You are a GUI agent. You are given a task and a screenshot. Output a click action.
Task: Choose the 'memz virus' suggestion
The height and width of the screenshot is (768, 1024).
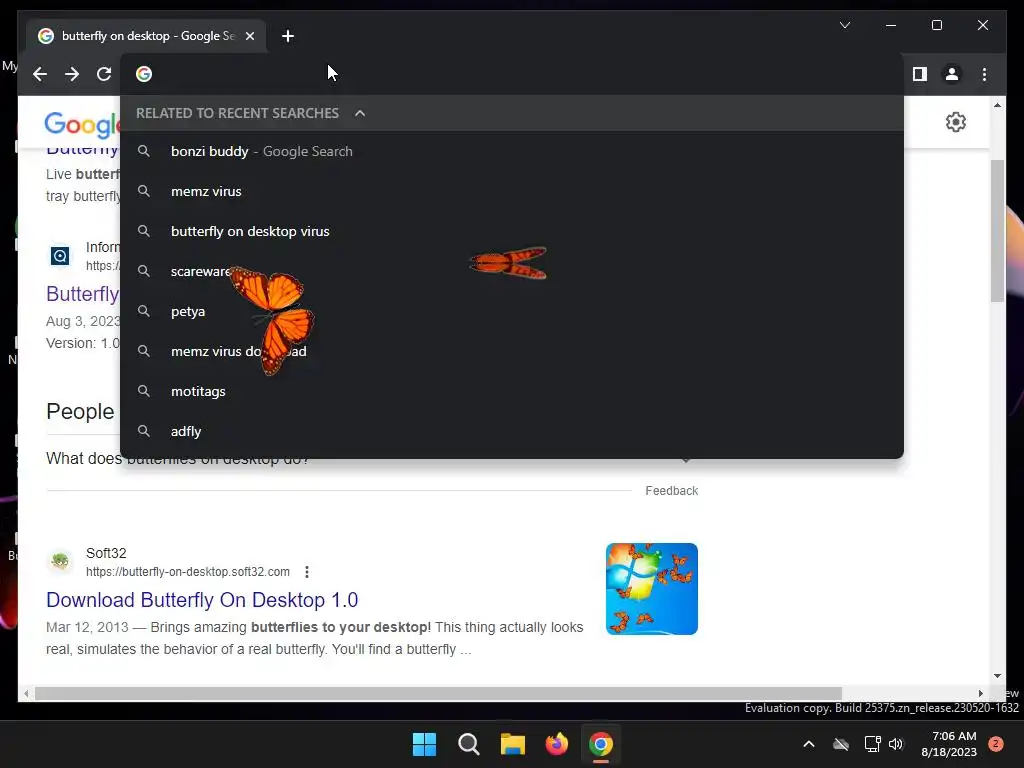tap(512, 191)
